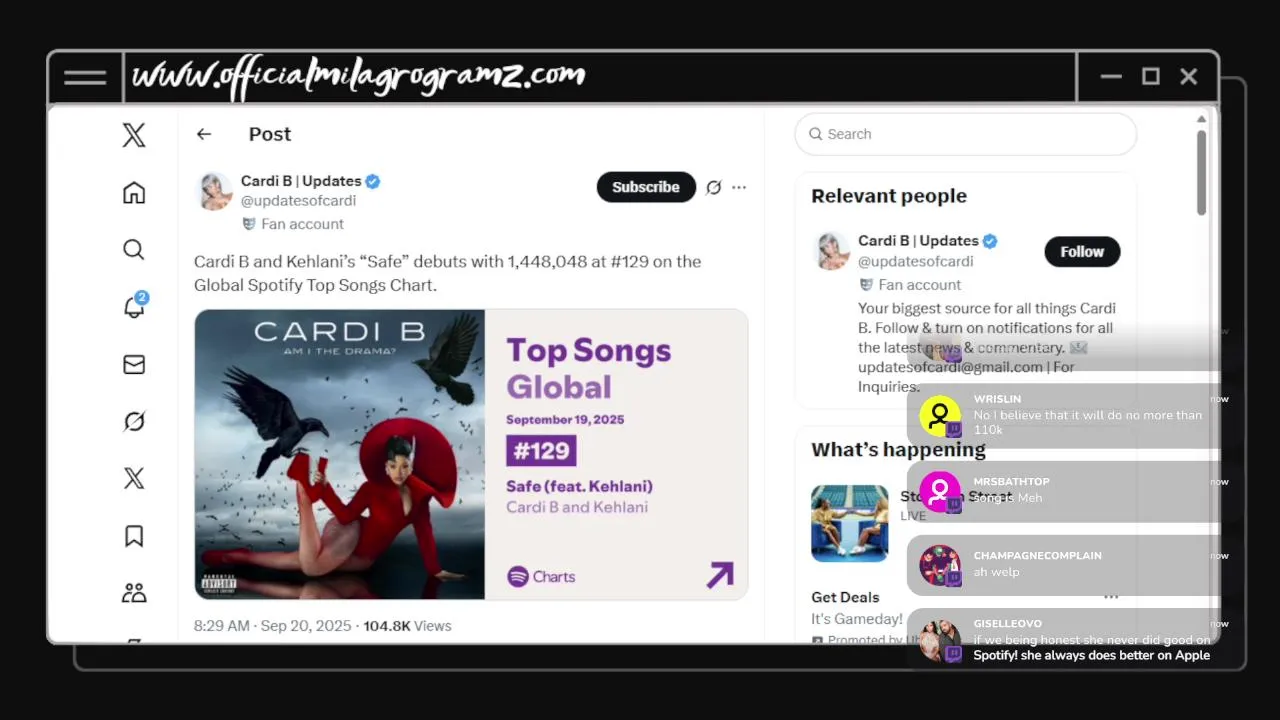Image resolution: width=1280 pixels, height=720 pixels.
Task: Click the www.officialmilagrogramz.com title text
Action: [358, 76]
